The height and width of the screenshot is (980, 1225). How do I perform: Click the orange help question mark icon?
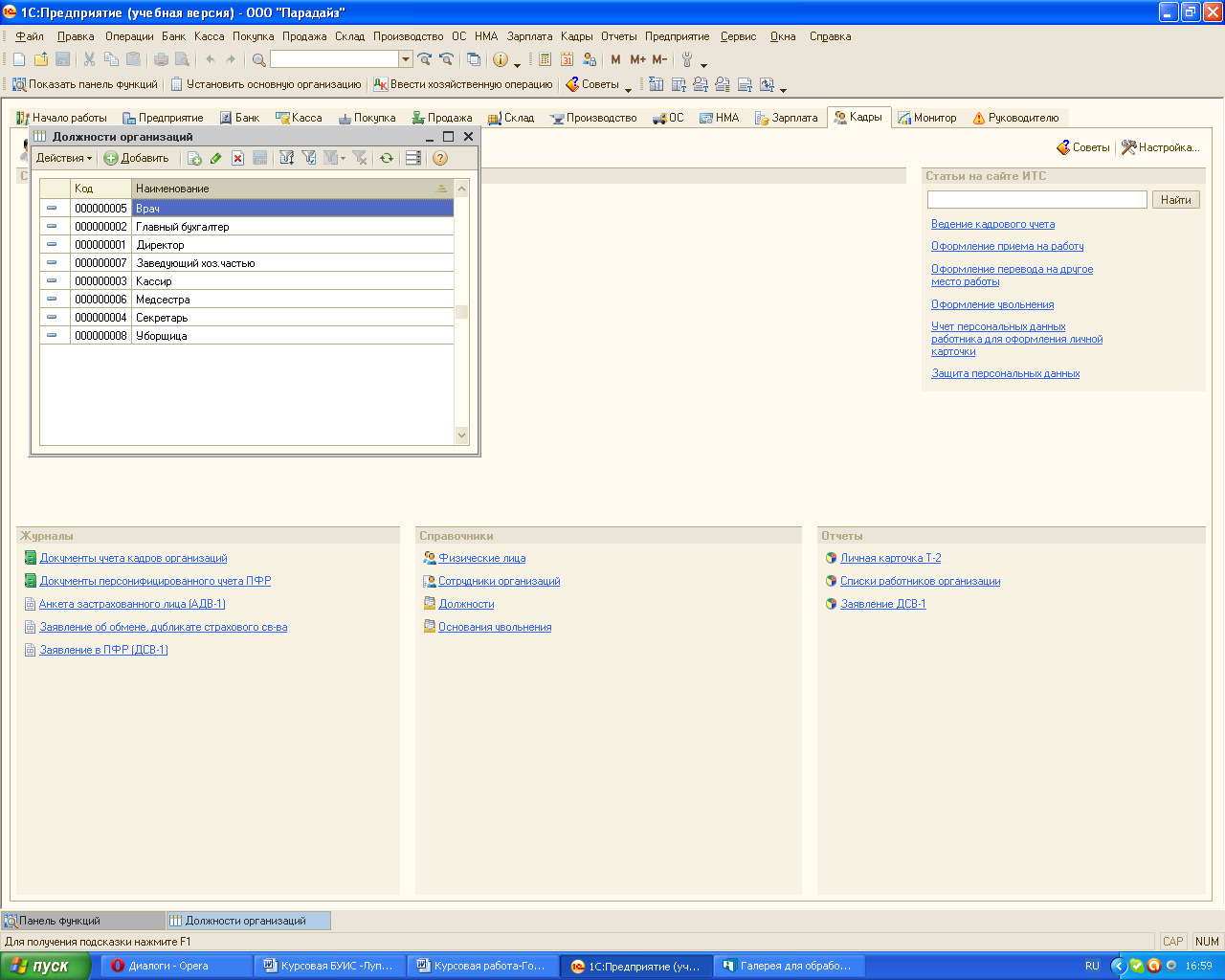[440, 158]
